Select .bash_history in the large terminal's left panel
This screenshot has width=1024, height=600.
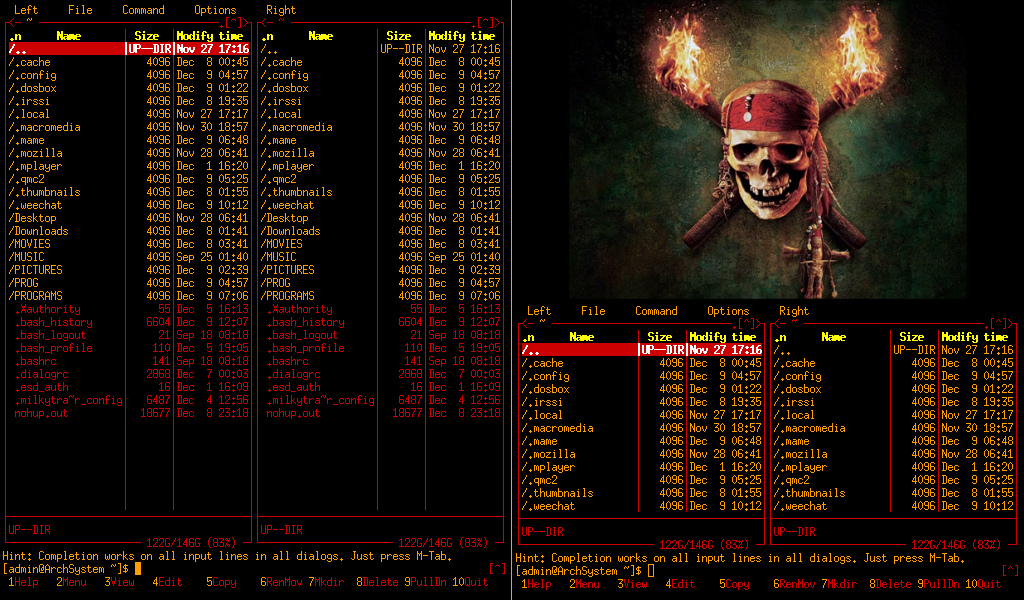129,322
